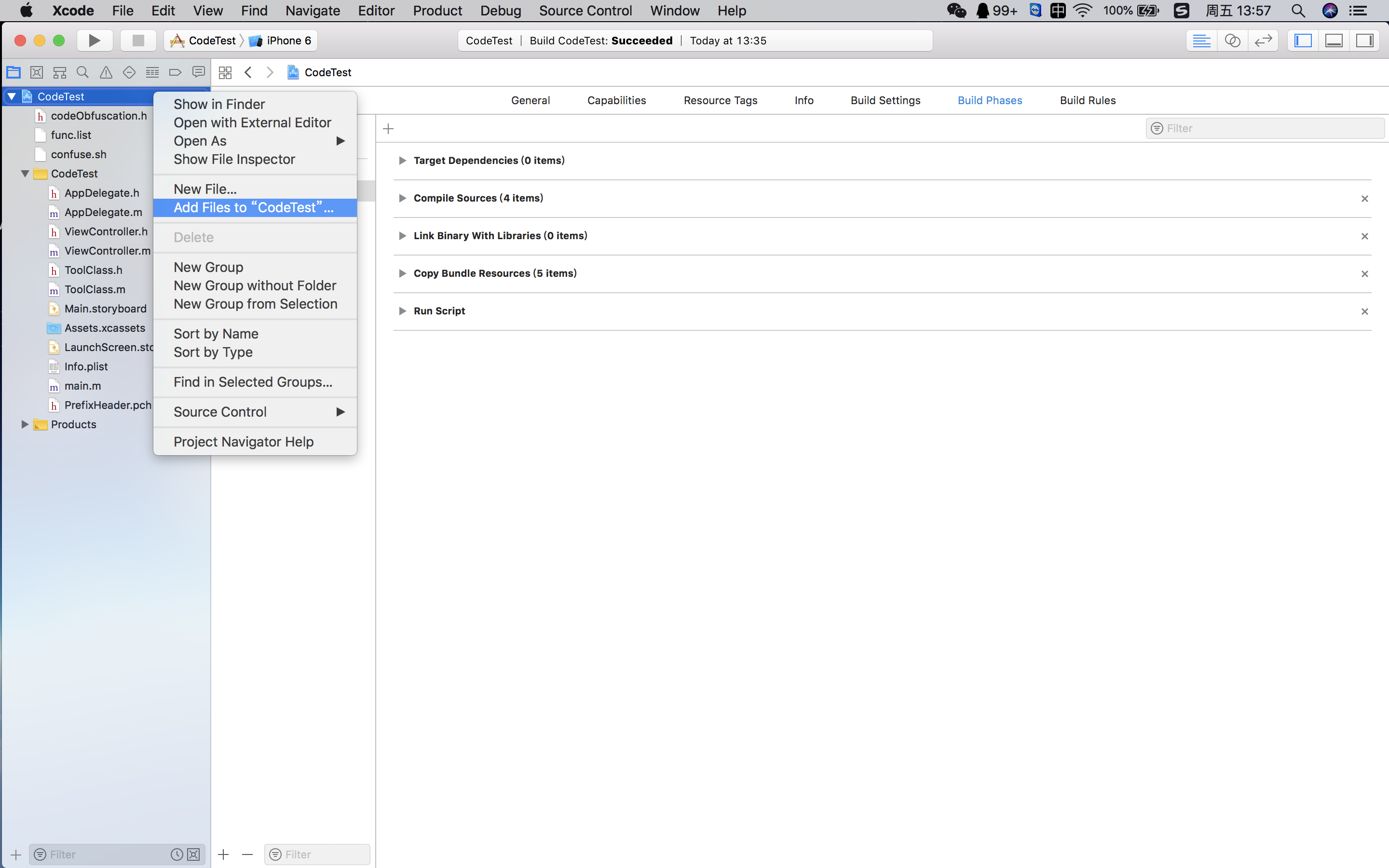Toggle the Assistant Editor icon
Viewport: 1389px width, 868px height.
(1231, 40)
